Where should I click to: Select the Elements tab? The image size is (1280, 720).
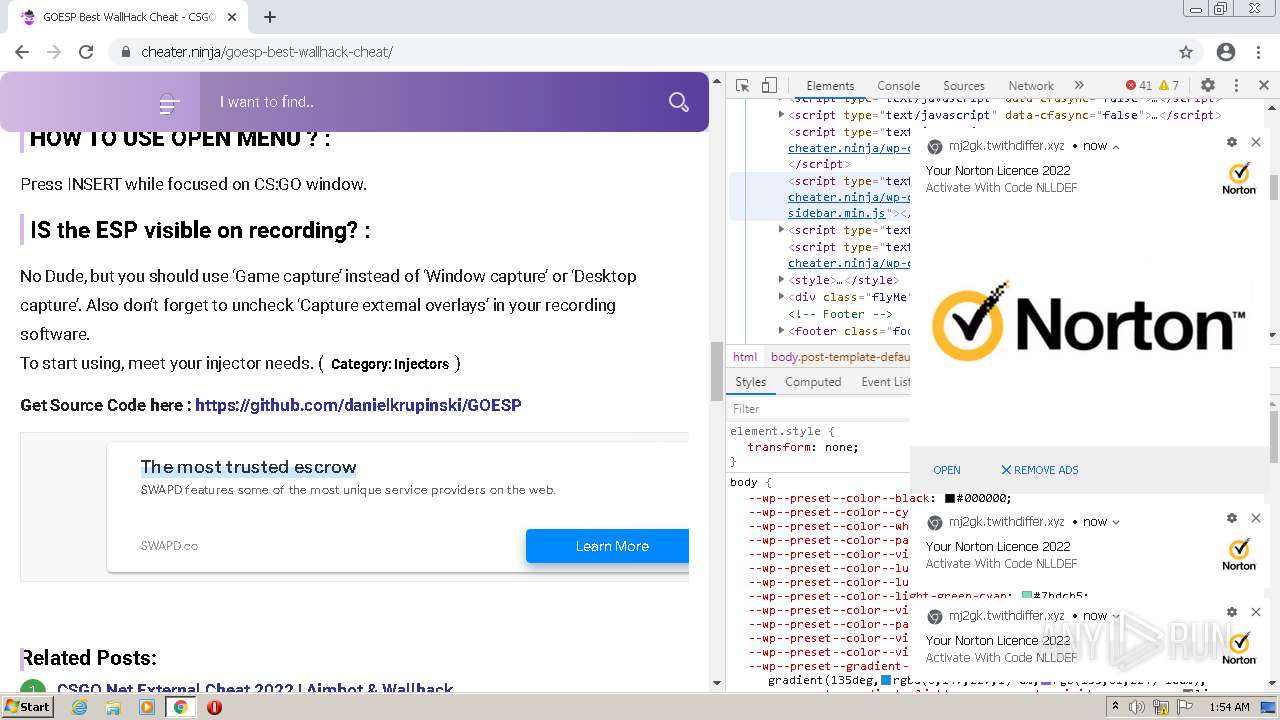pos(830,86)
